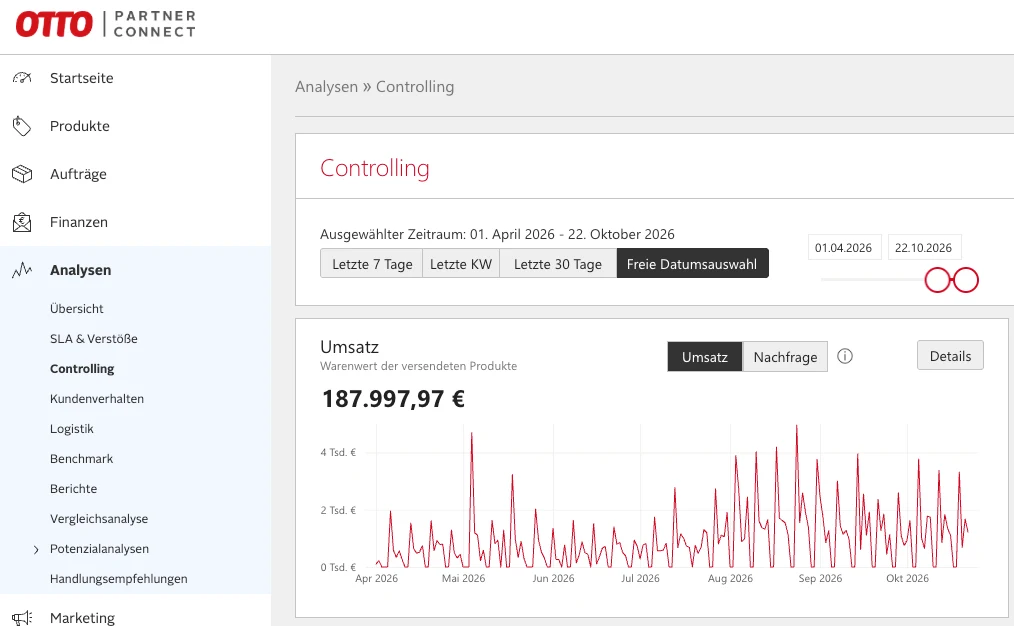
Task: Click the Finanzen euro envelope icon
Action: click(x=22, y=222)
